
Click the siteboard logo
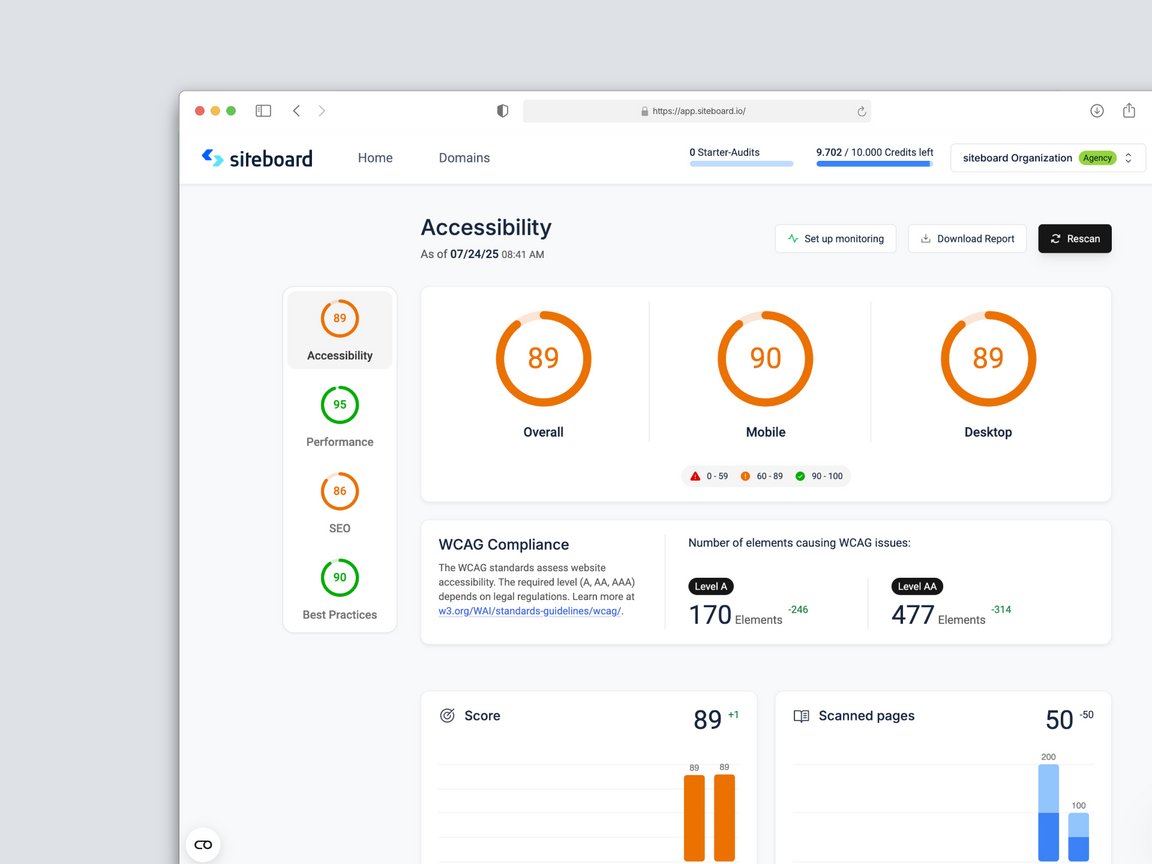click(x=257, y=158)
